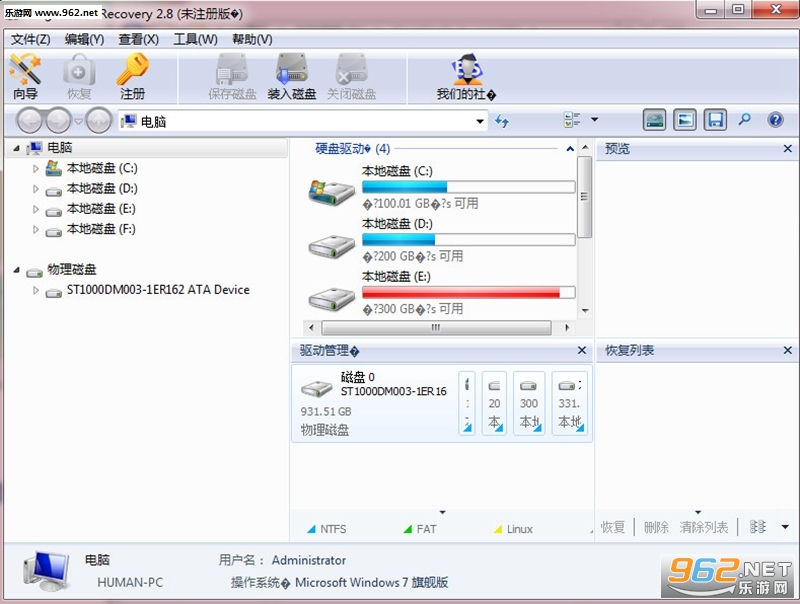Click the Linux legend label

(519, 530)
